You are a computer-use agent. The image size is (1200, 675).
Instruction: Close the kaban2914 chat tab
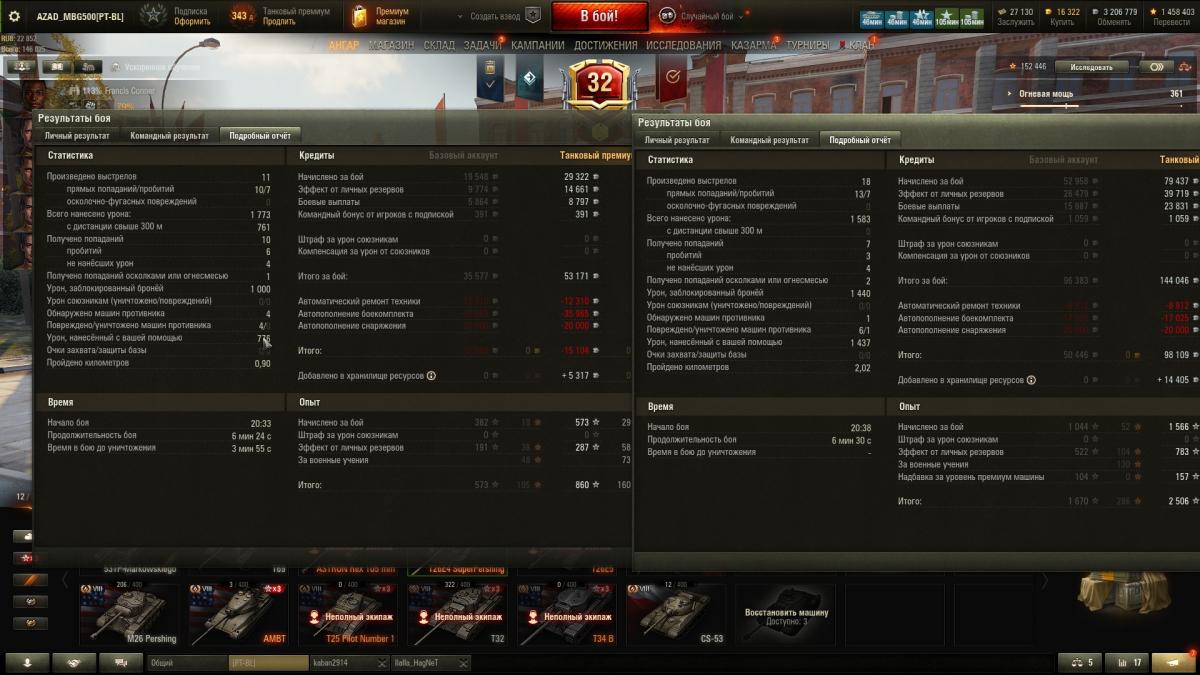pos(382,663)
